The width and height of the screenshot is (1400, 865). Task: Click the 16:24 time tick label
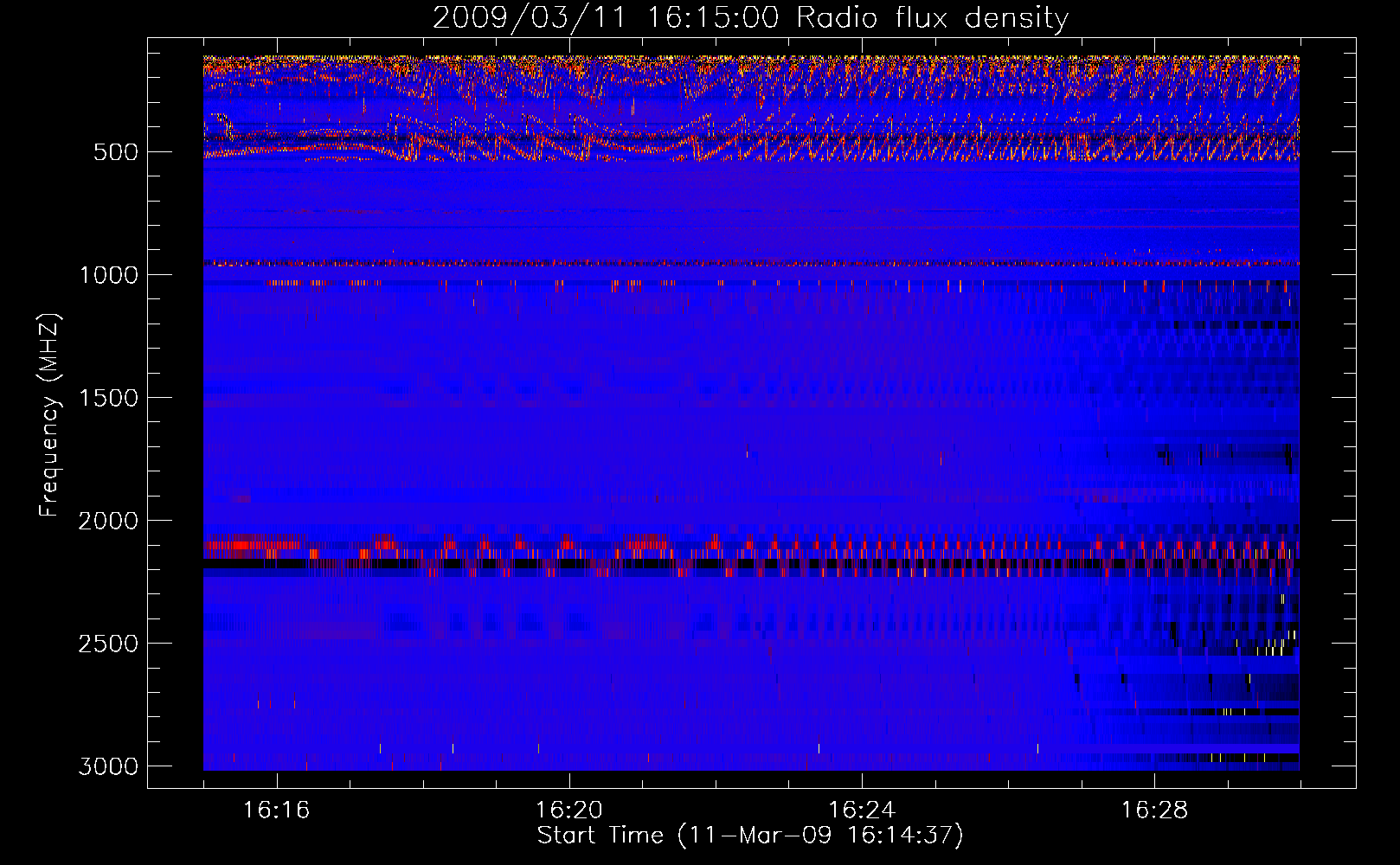[x=862, y=810]
